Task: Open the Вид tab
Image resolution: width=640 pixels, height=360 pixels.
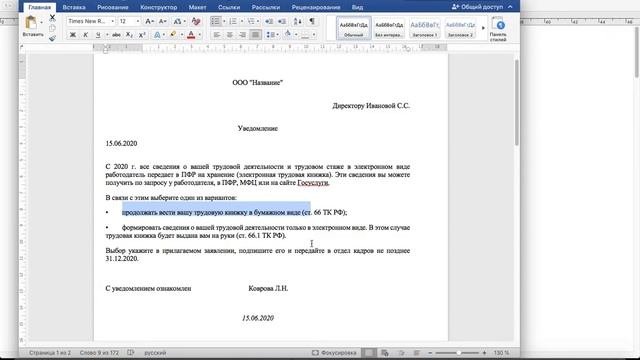Action: pyautogui.click(x=358, y=7)
